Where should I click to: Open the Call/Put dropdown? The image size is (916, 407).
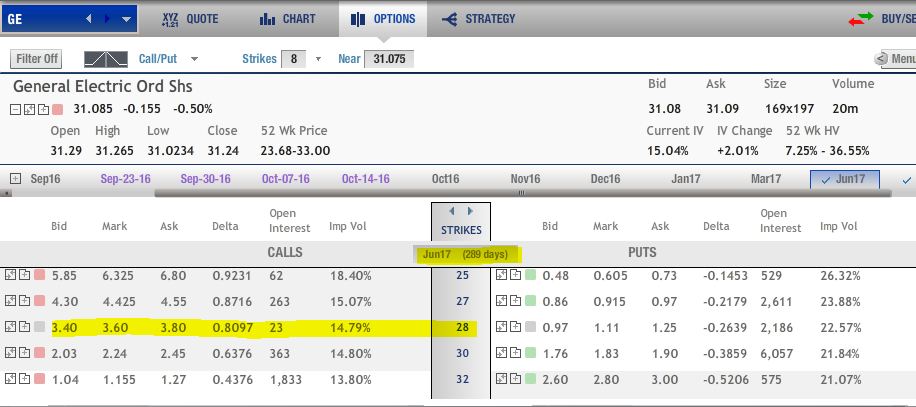(x=193, y=59)
